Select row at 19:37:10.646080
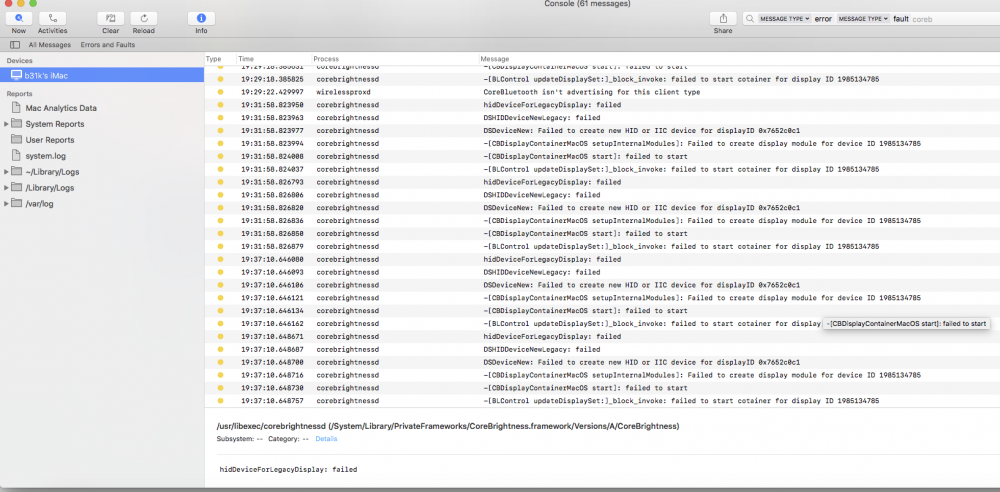1000x492 pixels. coord(602,259)
